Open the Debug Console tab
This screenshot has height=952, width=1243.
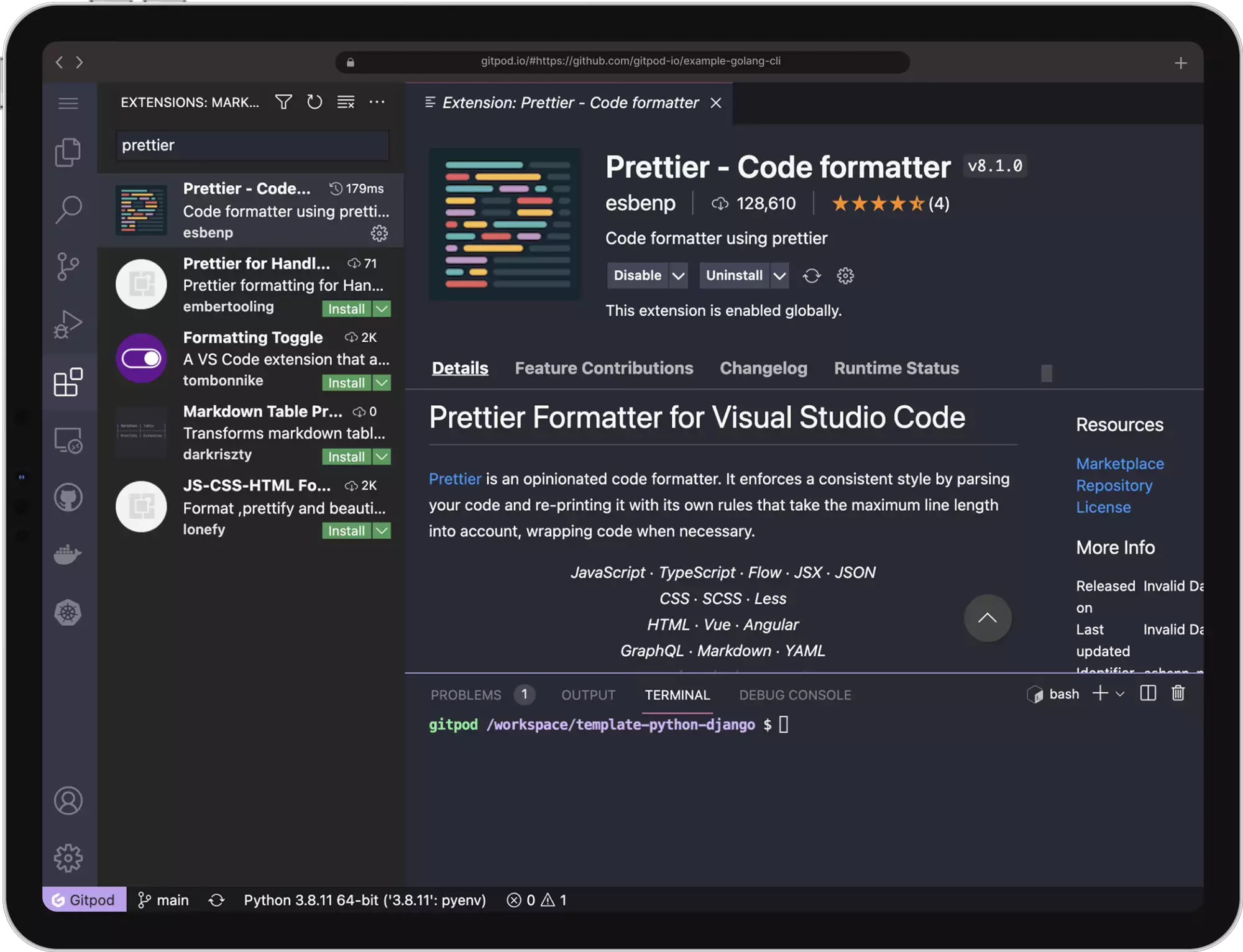[x=795, y=695]
